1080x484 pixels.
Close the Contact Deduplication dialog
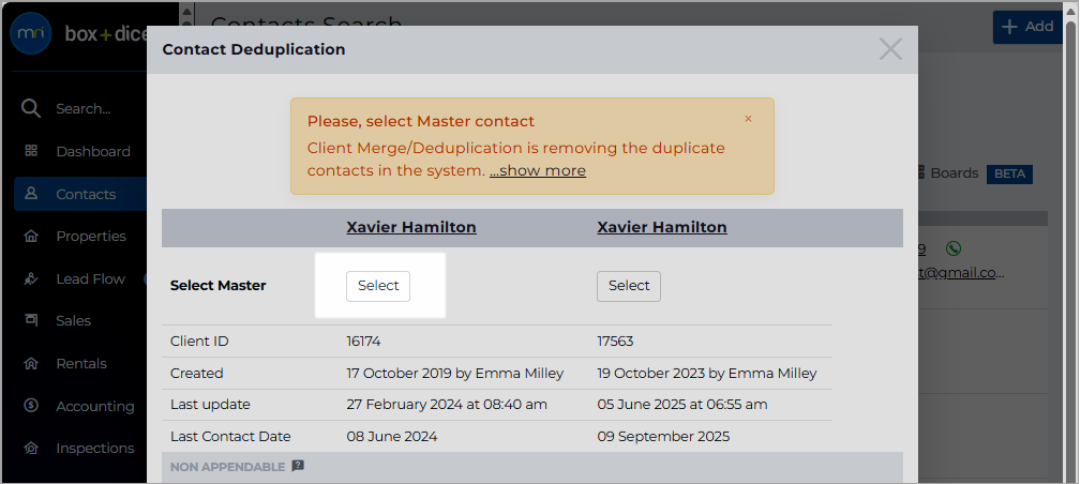point(891,49)
